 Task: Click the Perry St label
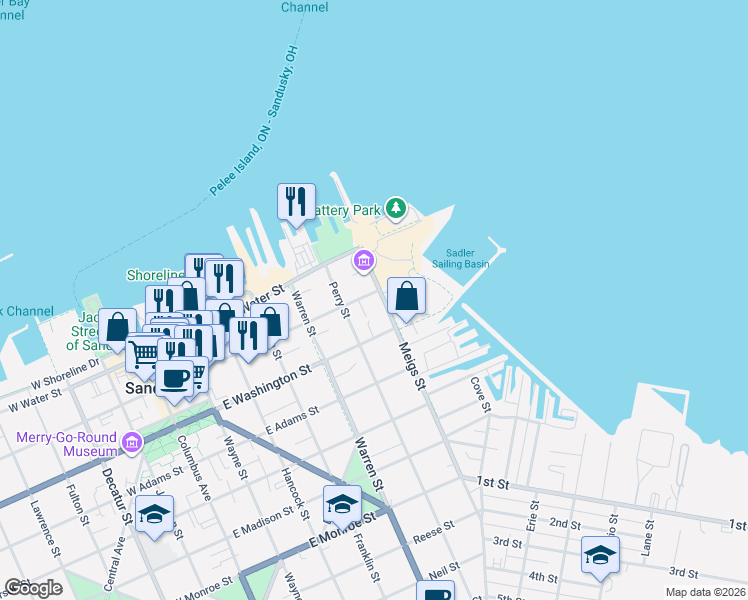point(339,300)
